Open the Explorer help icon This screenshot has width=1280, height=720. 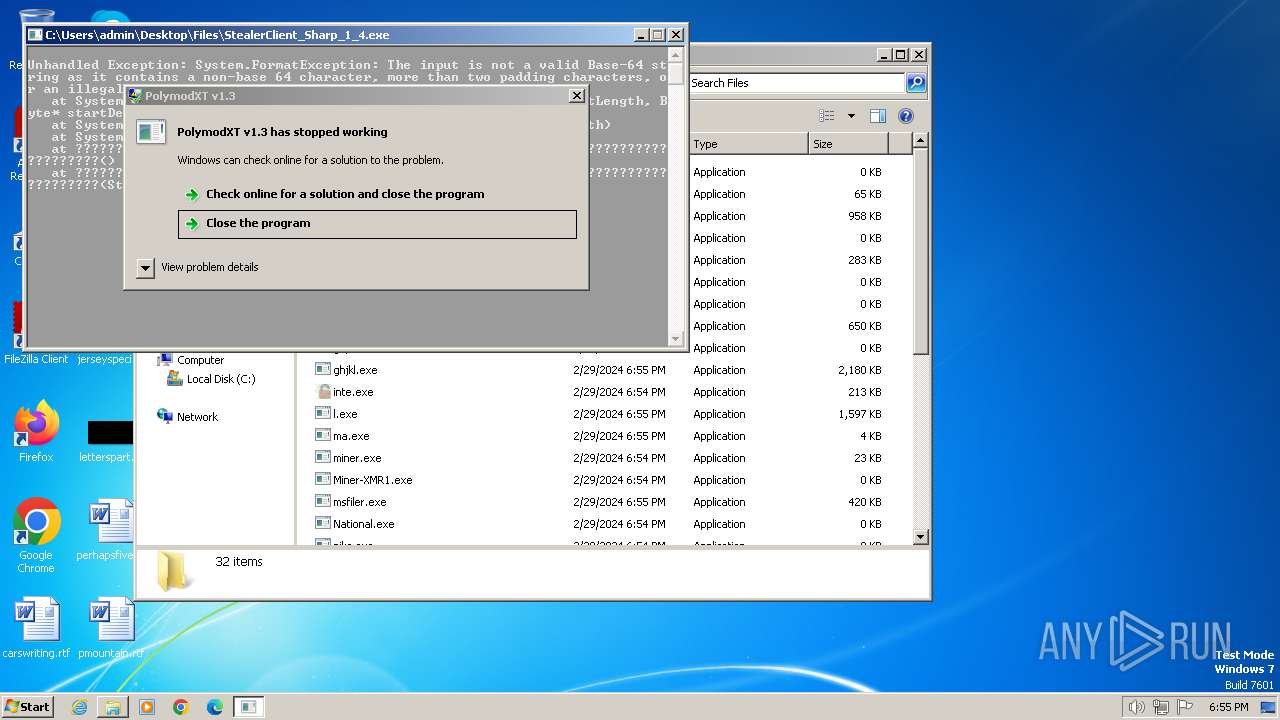(x=905, y=116)
